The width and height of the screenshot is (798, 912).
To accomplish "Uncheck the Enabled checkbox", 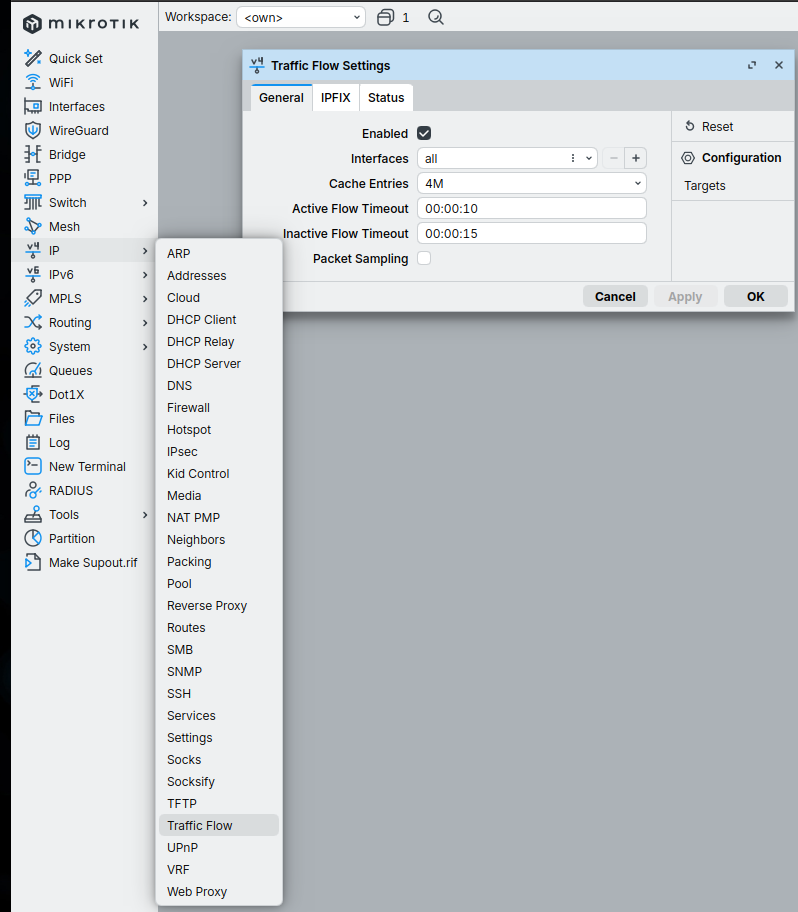I will coord(424,133).
